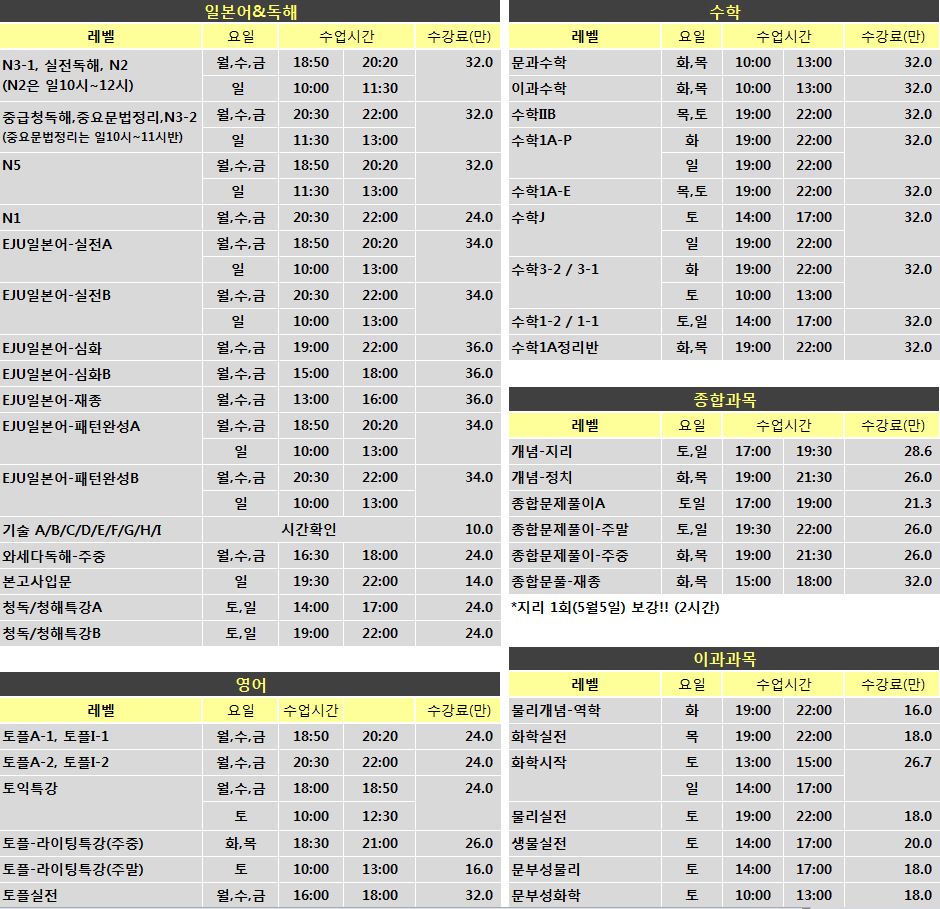Click the 토플A-1, 토플I-1 cell
Image resolution: width=940 pixels, height=909 pixels.
[x=101, y=736]
